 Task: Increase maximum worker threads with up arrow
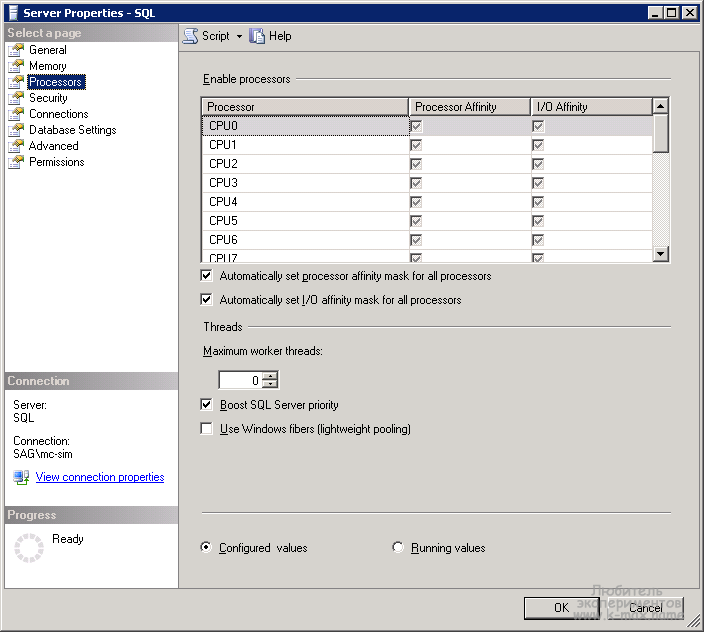click(270, 376)
